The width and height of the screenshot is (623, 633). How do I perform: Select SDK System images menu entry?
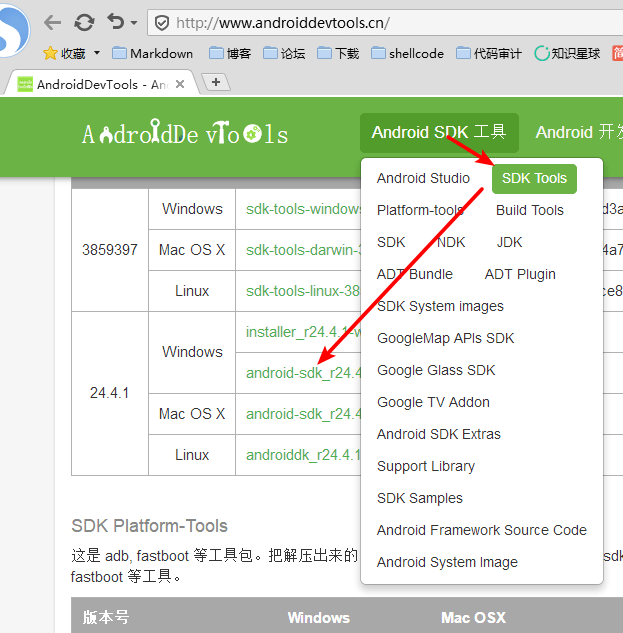(440, 306)
